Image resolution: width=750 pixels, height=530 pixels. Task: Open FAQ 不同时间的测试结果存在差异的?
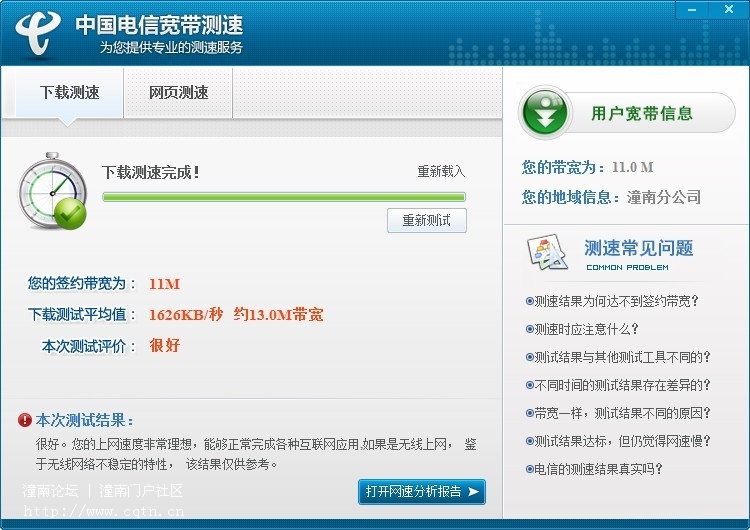point(618,385)
